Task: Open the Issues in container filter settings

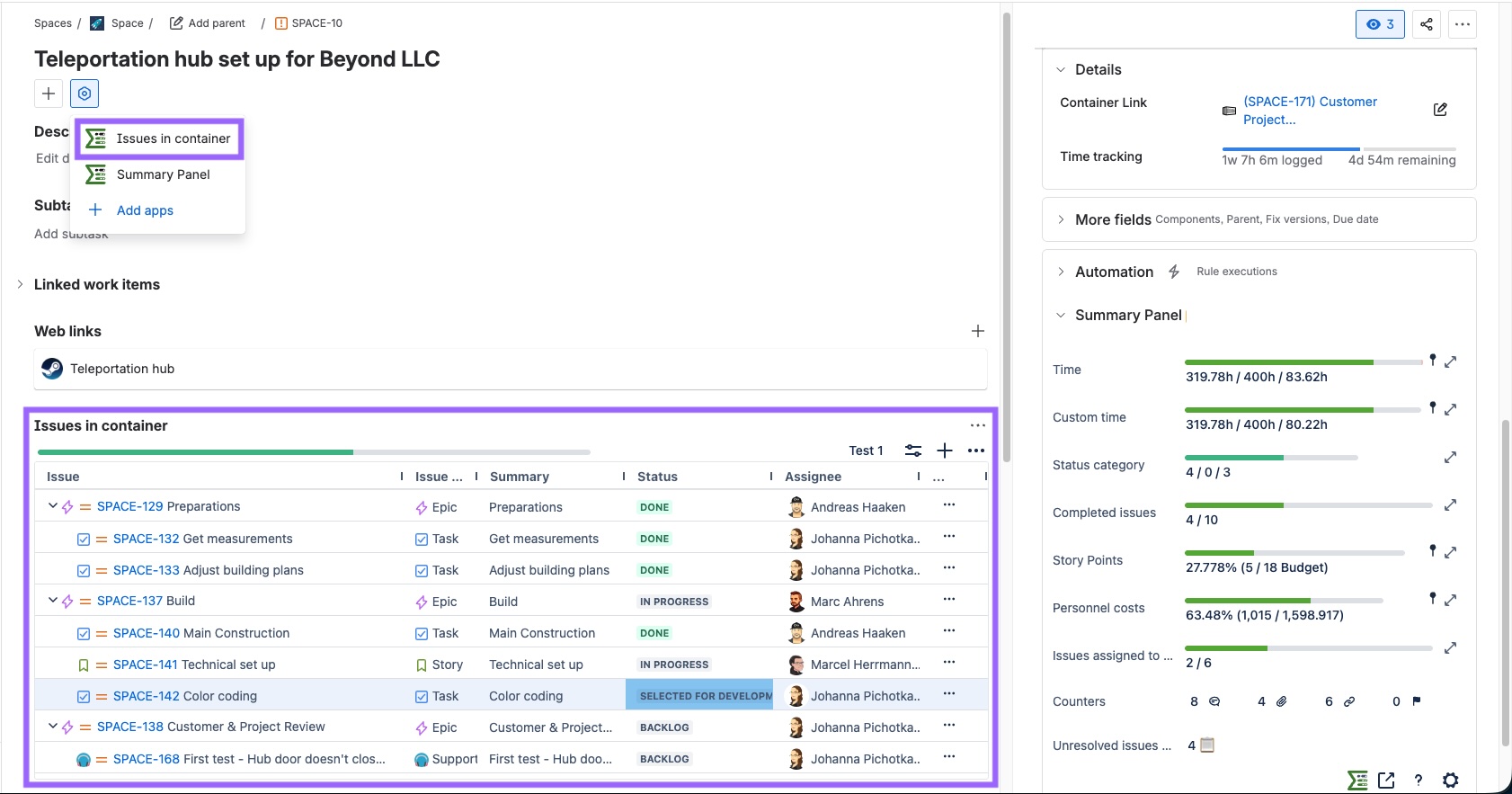Action: (913, 451)
